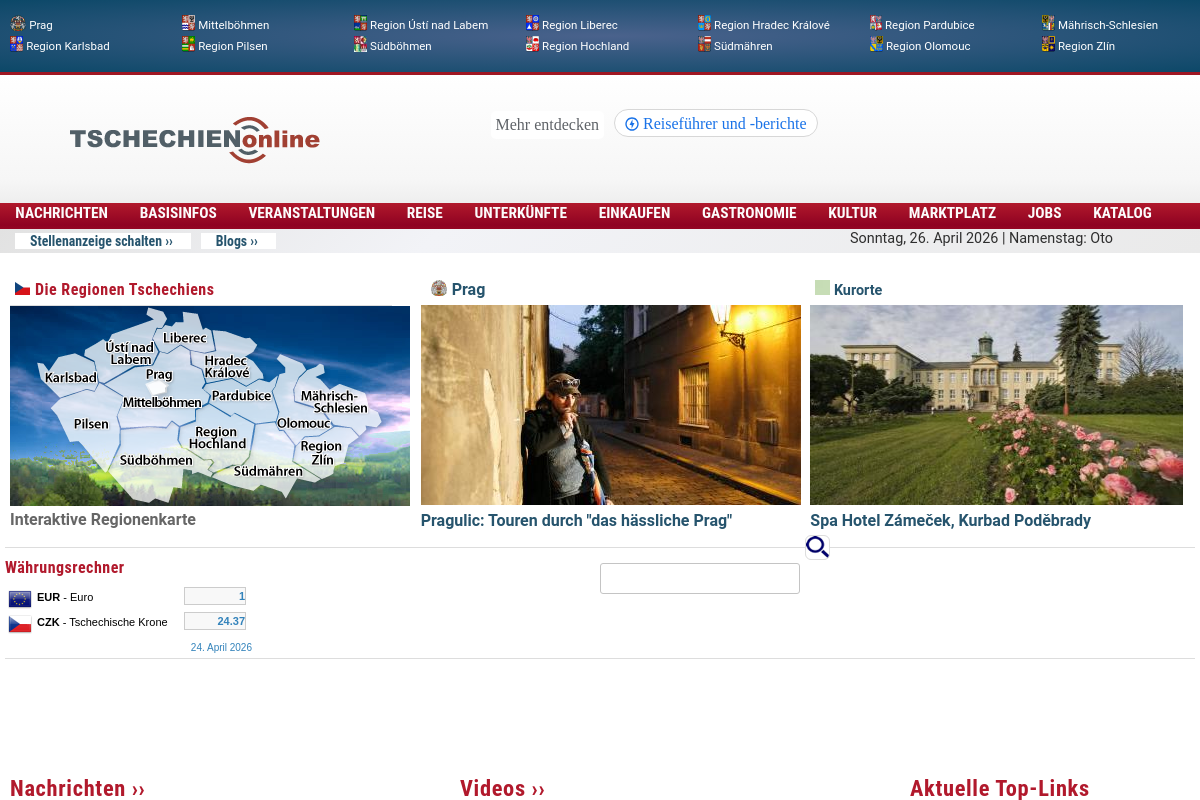Select the Region Karlsbad flag icon
Screen dimensions: 1200x800
pos(16,44)
